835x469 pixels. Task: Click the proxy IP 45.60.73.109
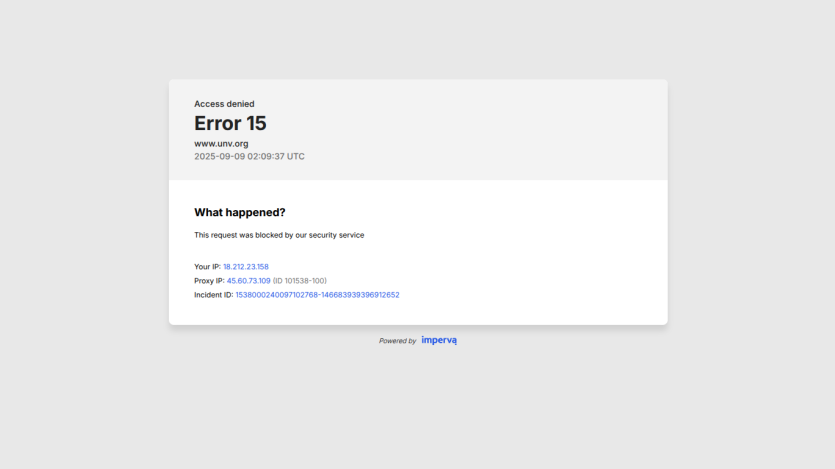(248, 281)
